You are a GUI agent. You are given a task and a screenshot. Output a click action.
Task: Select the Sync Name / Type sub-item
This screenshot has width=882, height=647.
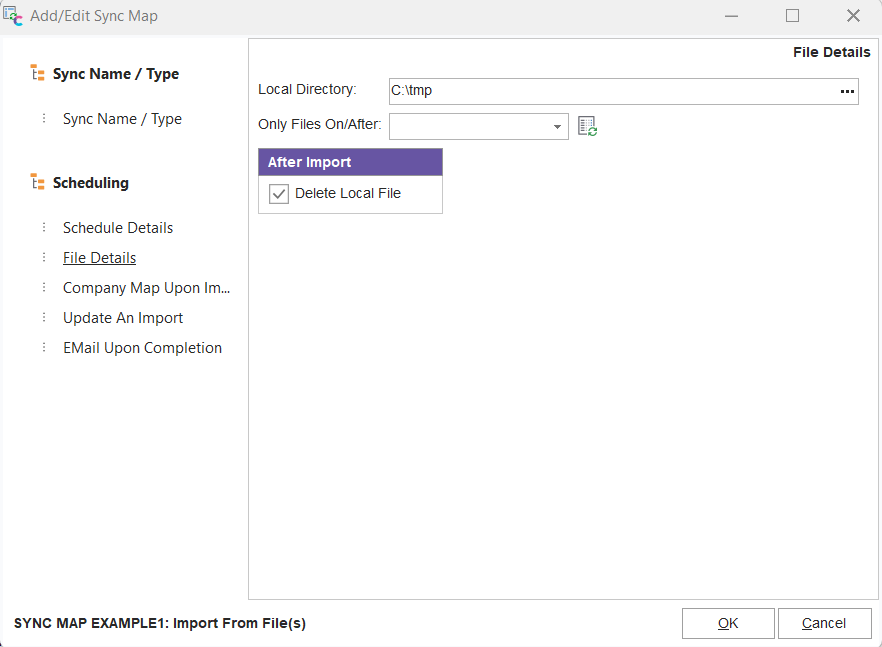122,119
